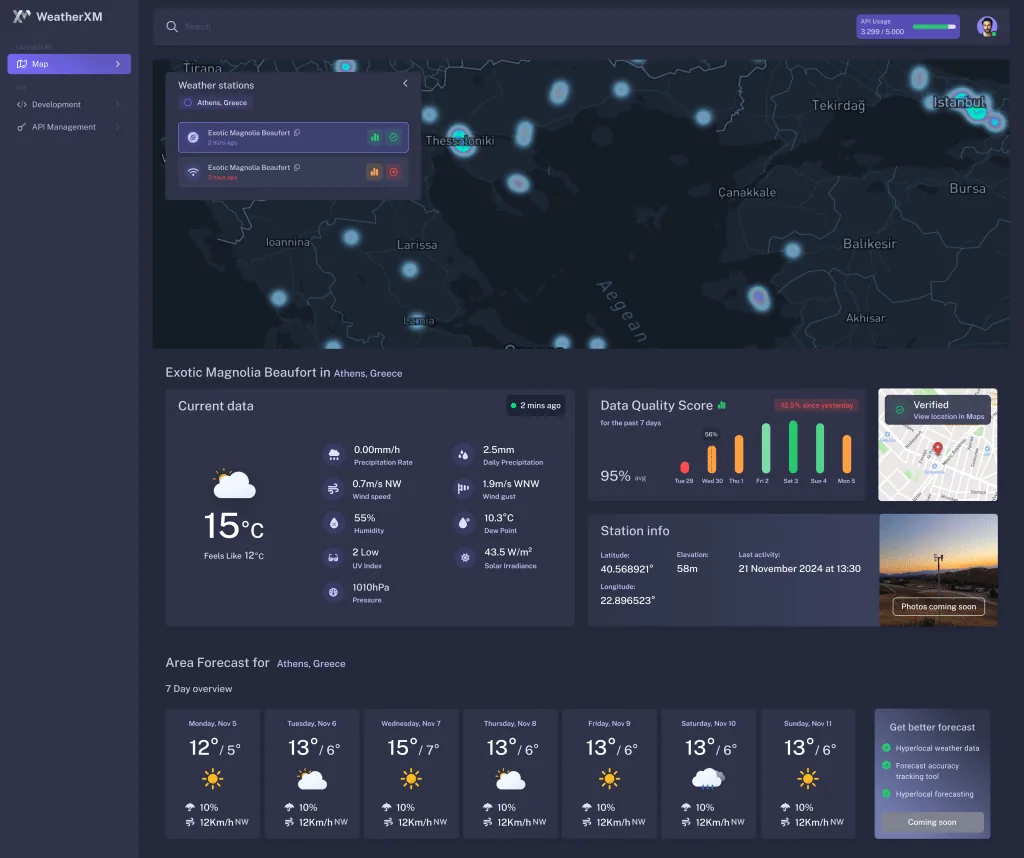Image resolution: width=1024 pixels, height=858 pixels.
Task: Expand the API Management submenu arrow
Action: pos(118,127)
